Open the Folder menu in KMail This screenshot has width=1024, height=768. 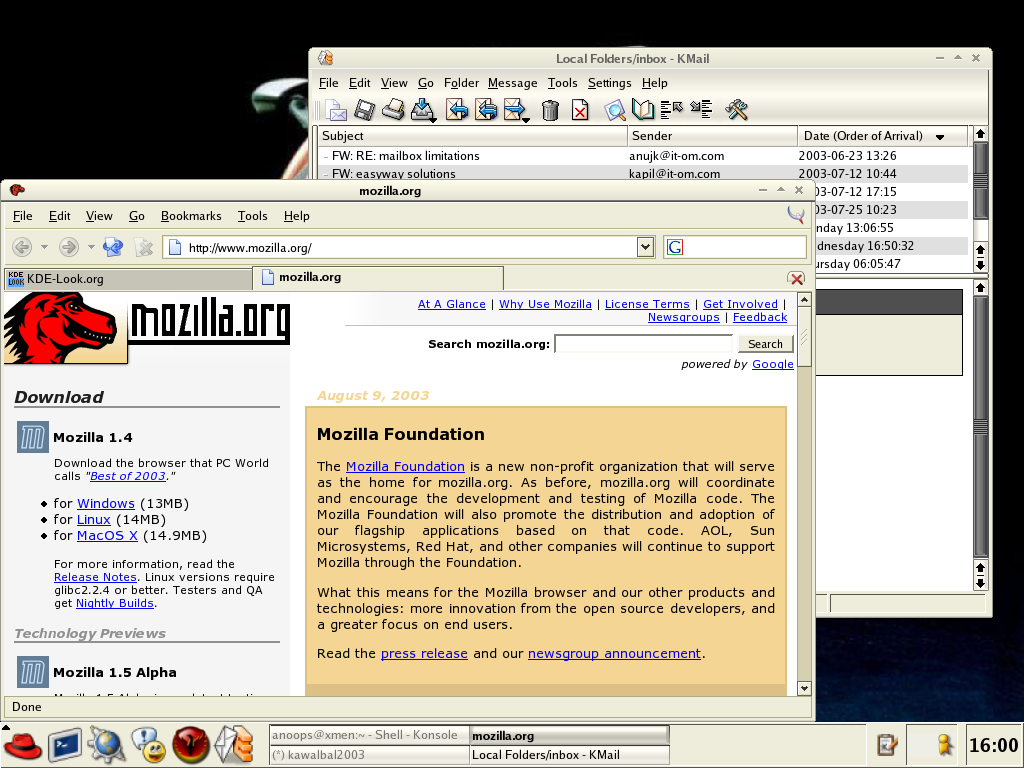coord(461,83)
